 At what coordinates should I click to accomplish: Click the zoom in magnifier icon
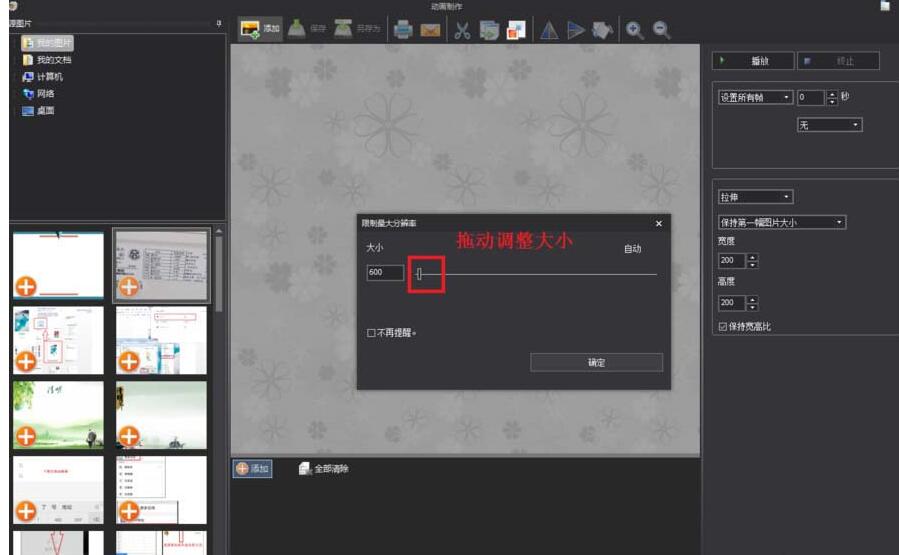coord(634,30)
